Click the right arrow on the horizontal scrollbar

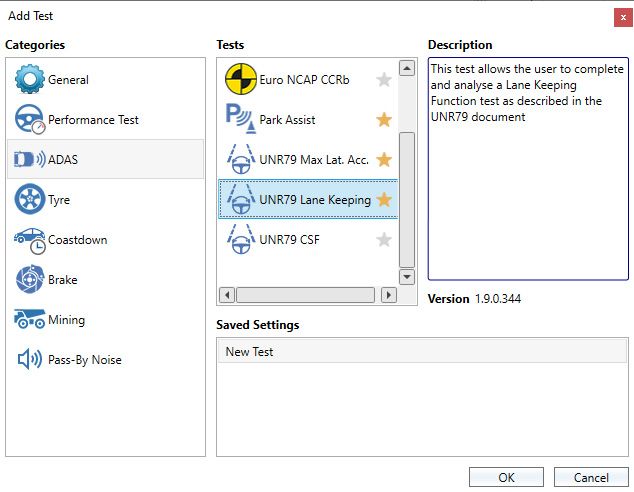tap(389, 295)
